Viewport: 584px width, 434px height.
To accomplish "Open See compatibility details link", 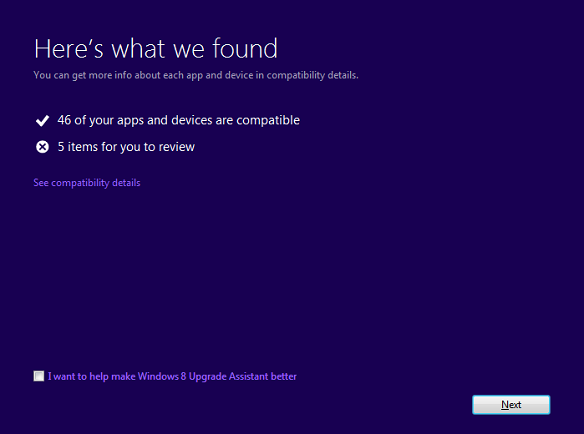I will [87, 183].
